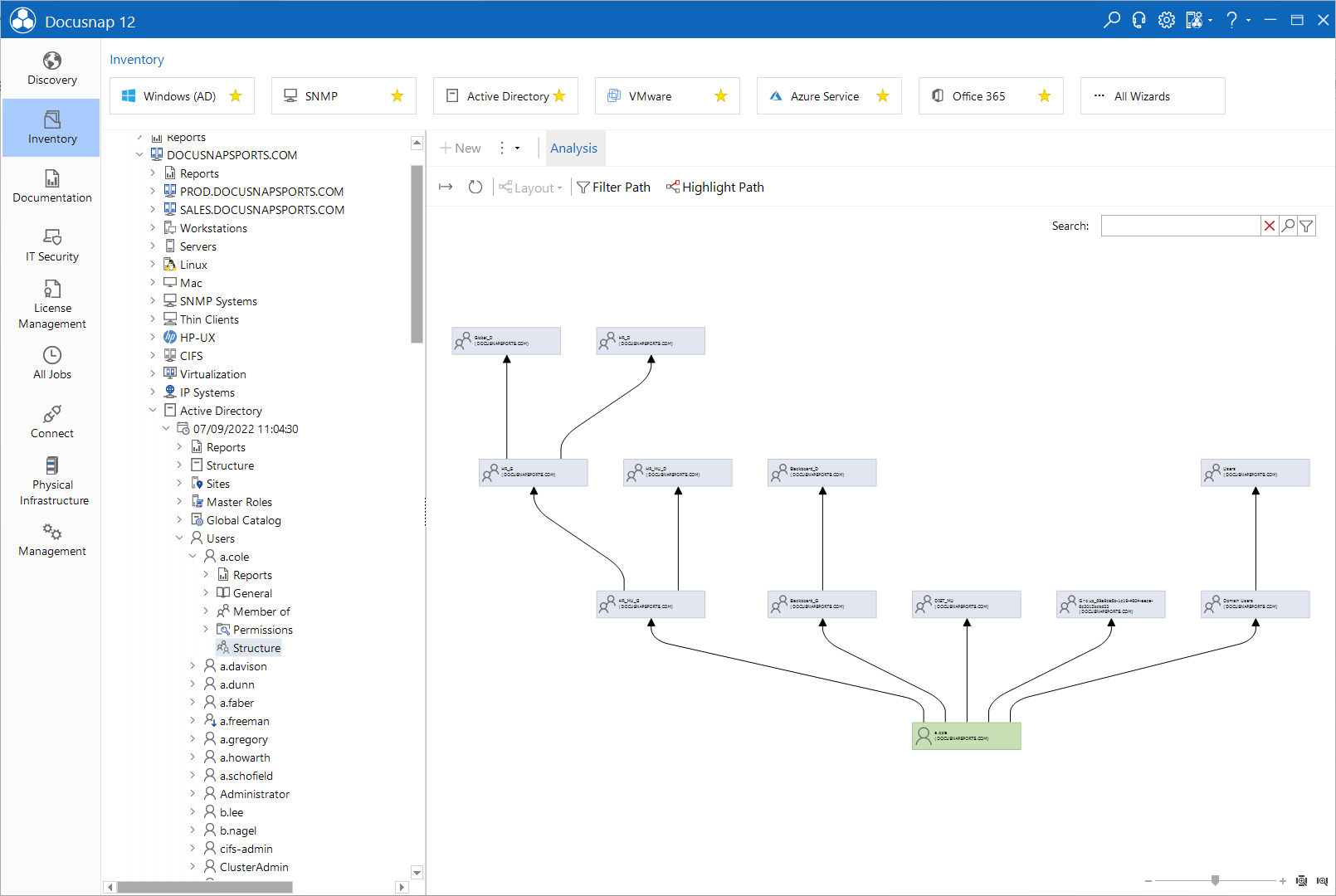This screenshot has height=896, width=1336.
Task: Clear the search field with red X
Action: pyautogui.click(x=1270, y=226)
